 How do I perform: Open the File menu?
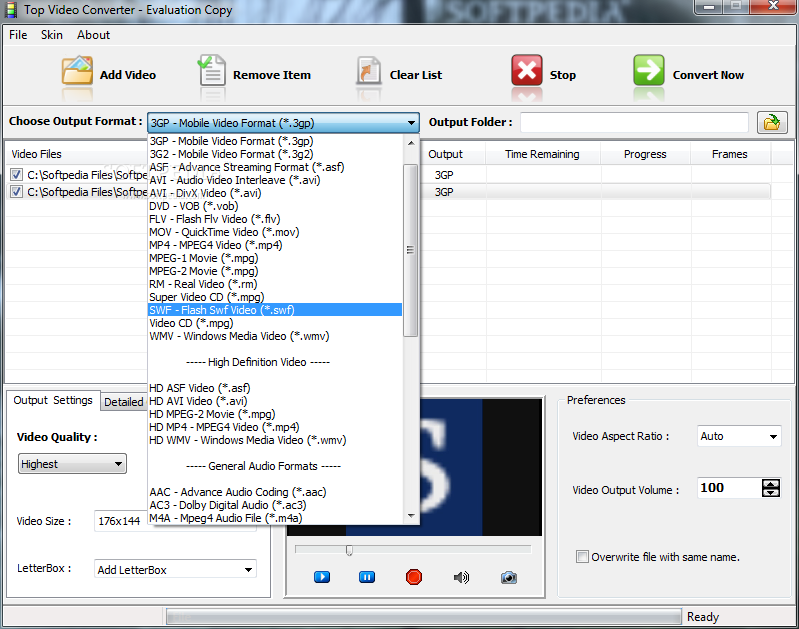[18, 35]
